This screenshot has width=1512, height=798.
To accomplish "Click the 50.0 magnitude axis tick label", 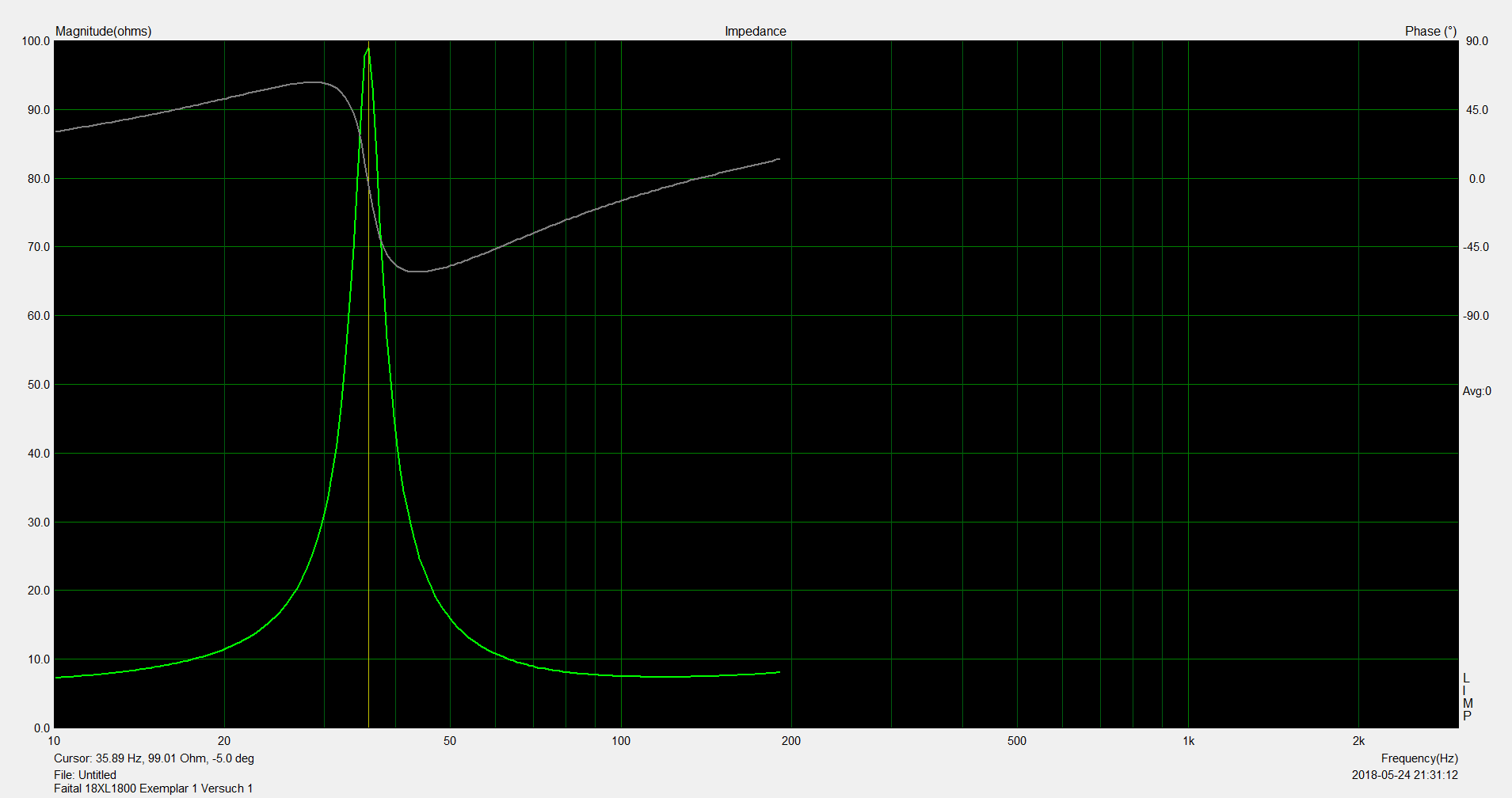I will point(38,385).
